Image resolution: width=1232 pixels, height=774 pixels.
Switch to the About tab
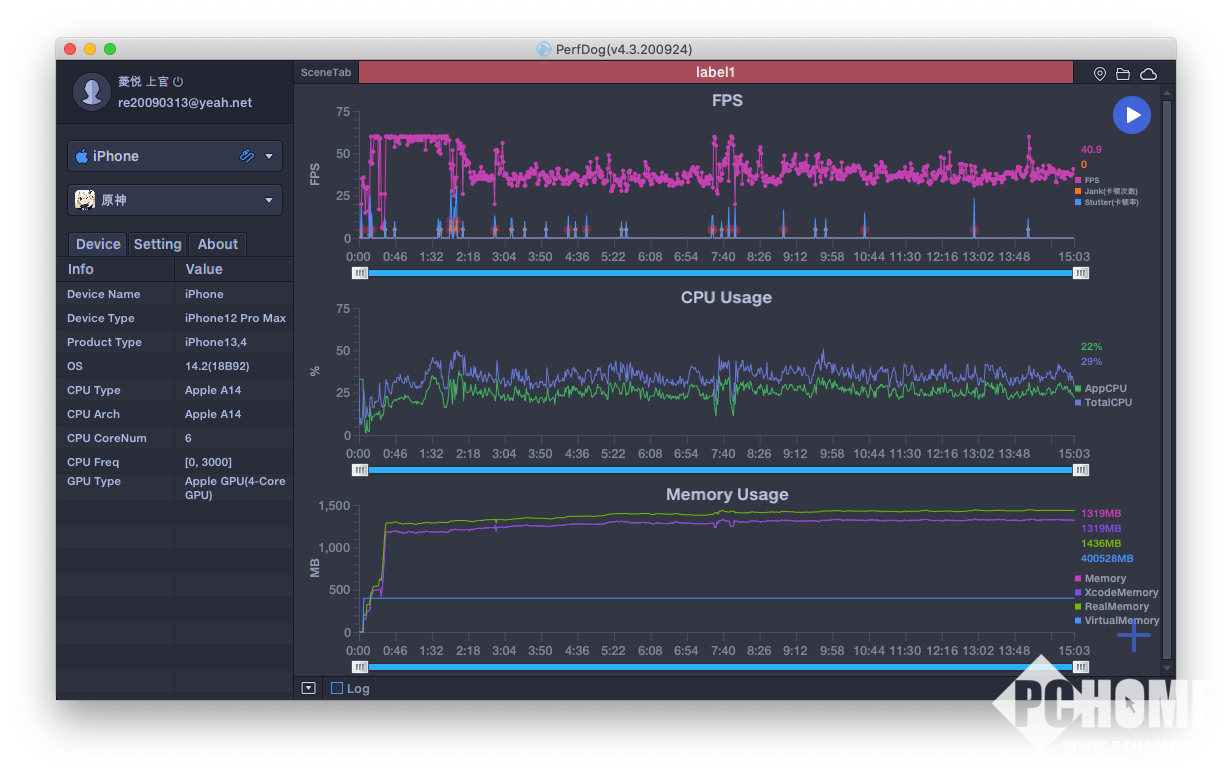click(217, 244)
